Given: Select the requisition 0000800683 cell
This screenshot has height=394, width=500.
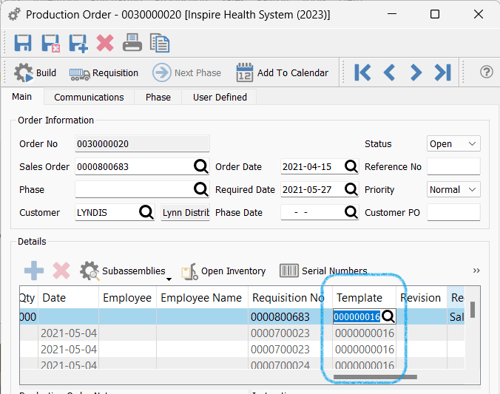Looking at the screenshot, I should pyautogui.click(x=290, y=317).
